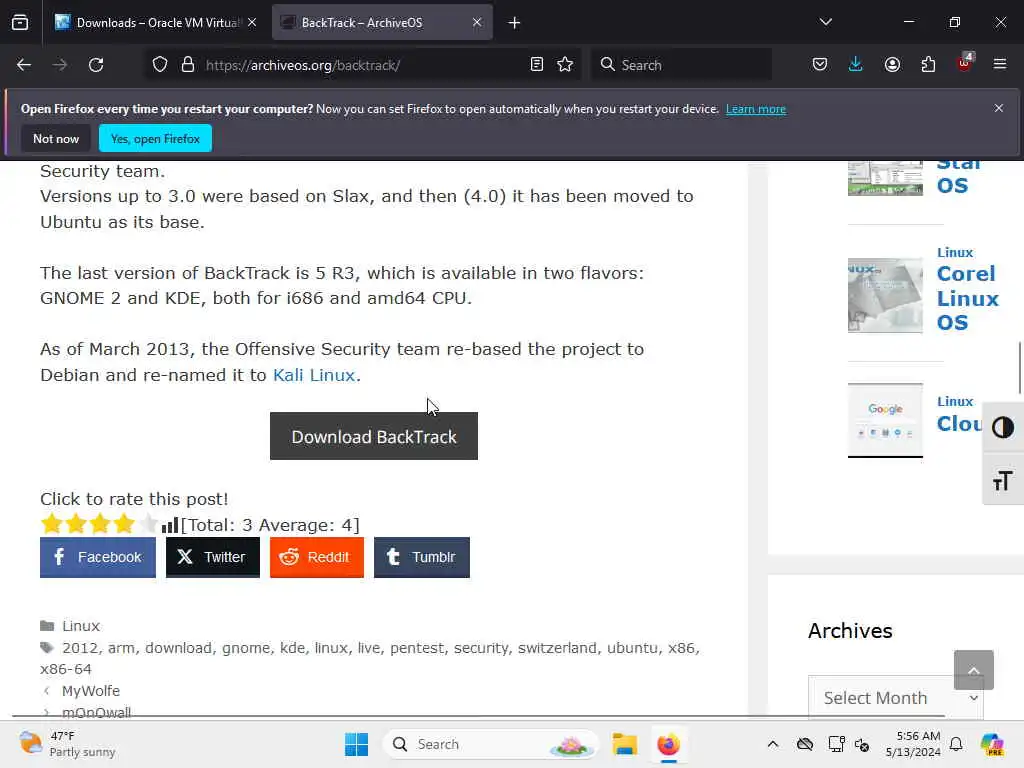Viewport: 1024px width, 768px height.
Task: Open File Explorer from taskbar
Action: [624, 744]
